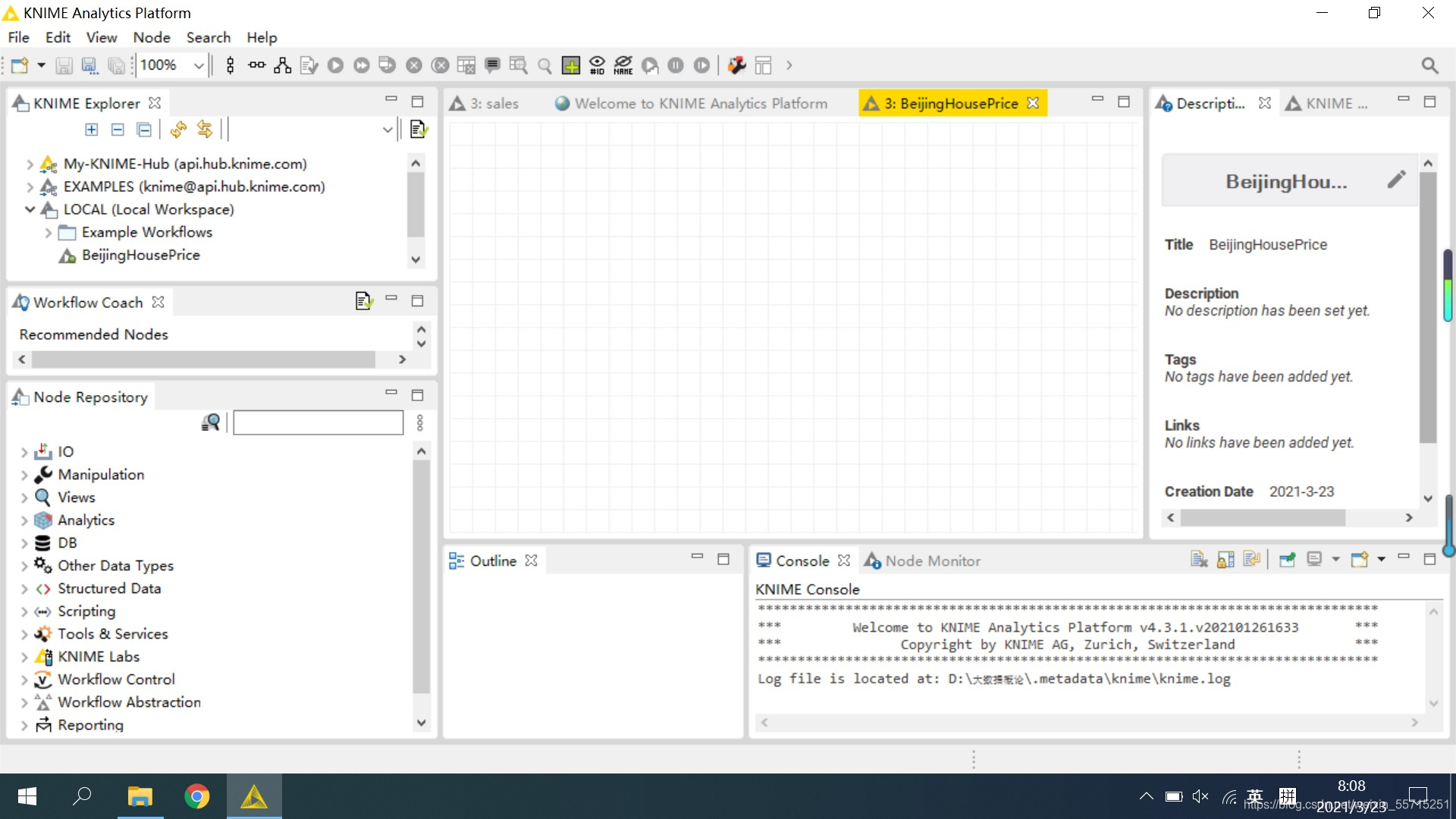
Task: Click the New workflow wizard icon
Action: tap(20, 66)
